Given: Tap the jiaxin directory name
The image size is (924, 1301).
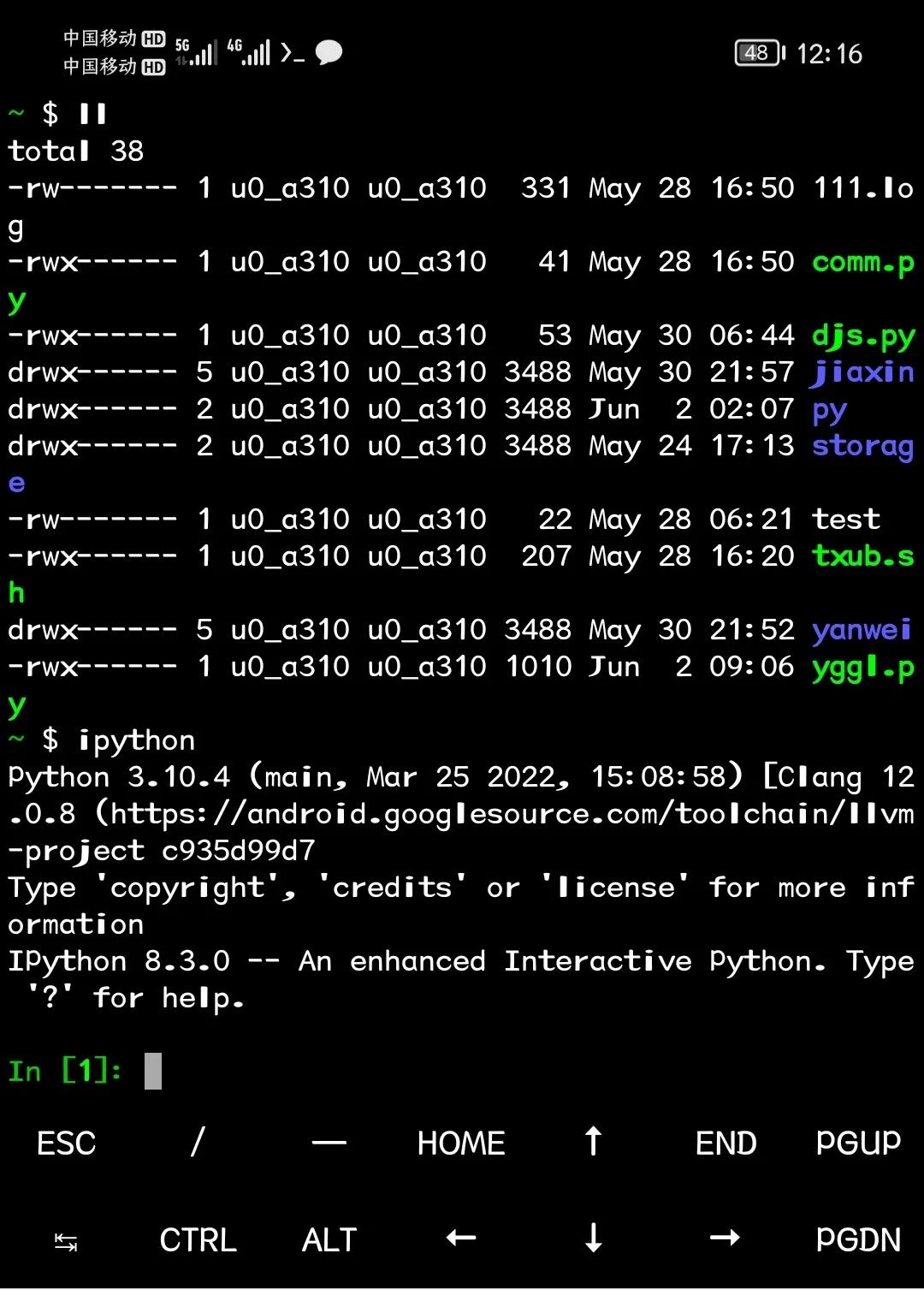Looking at the screenshot, I should point(863,372).
